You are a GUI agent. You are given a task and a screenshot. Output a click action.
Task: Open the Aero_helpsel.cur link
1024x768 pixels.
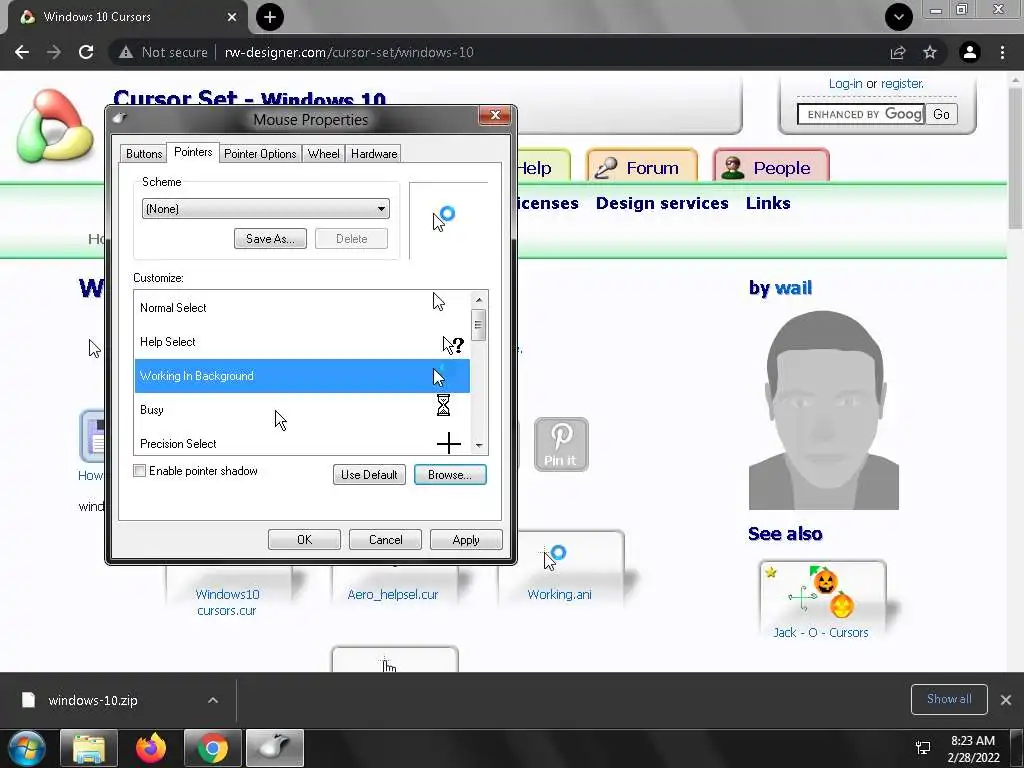click(392, 594)
